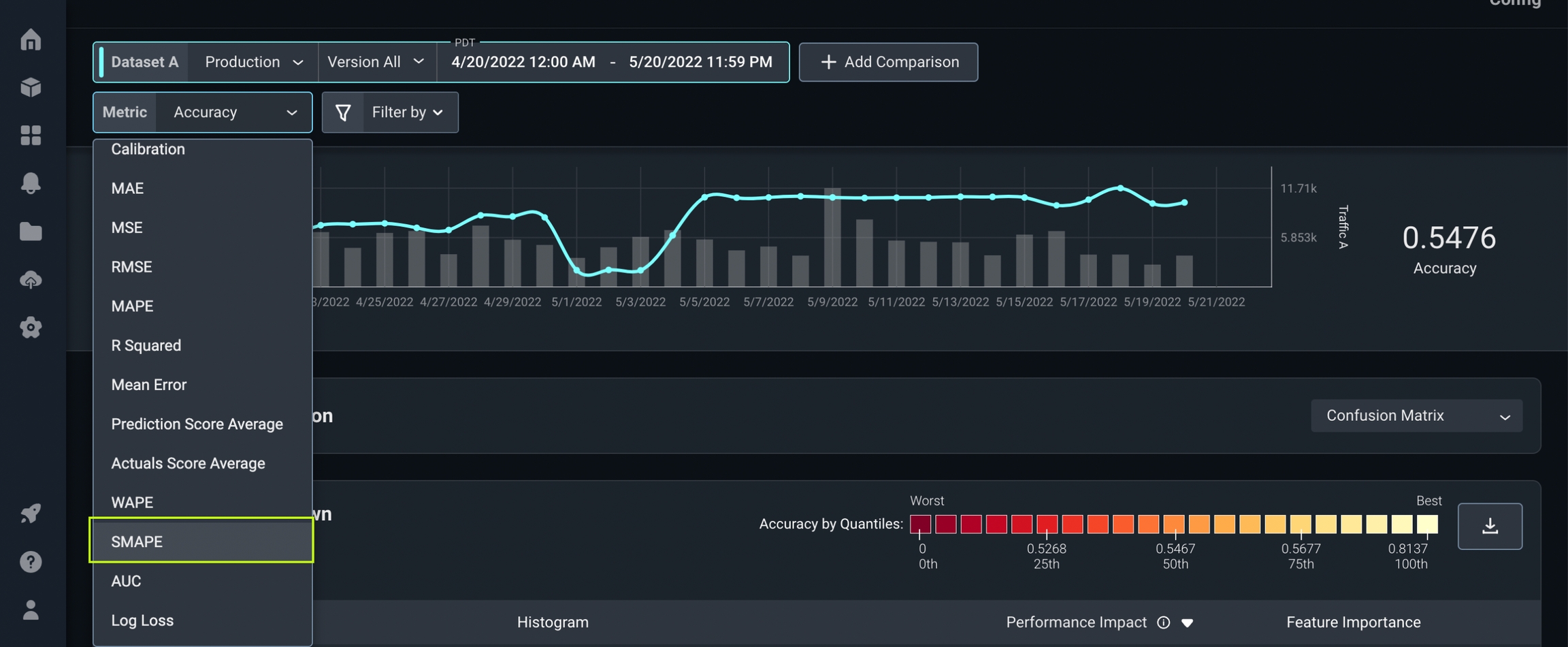1568x647 pixels.
Task: Click the darkest red Worst quantile swatch
Action: point(920,524)
